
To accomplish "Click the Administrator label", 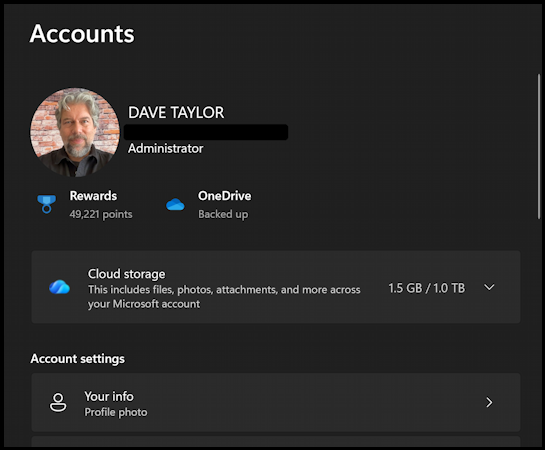I will (x=165, y=148).
